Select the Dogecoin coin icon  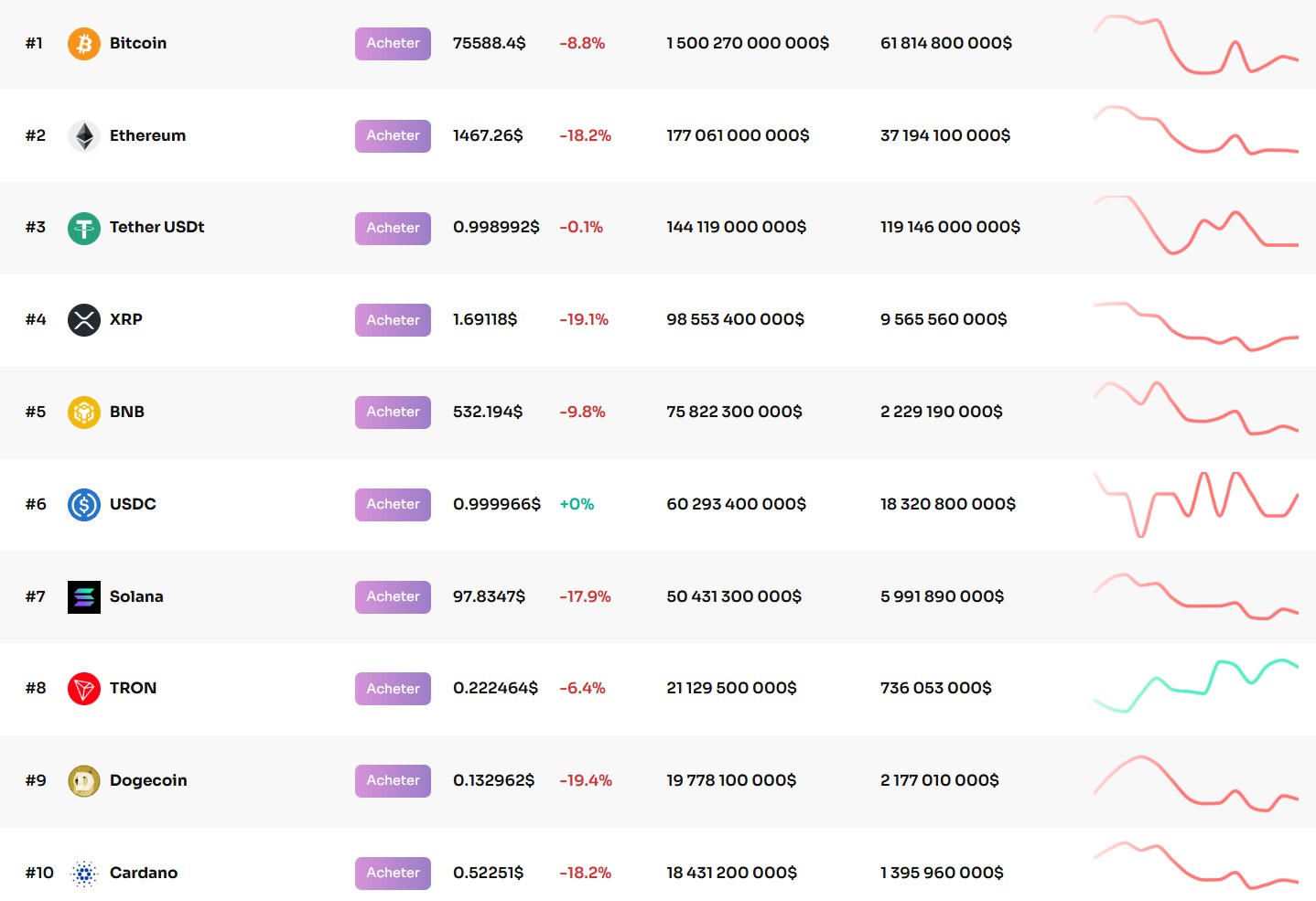83,780
